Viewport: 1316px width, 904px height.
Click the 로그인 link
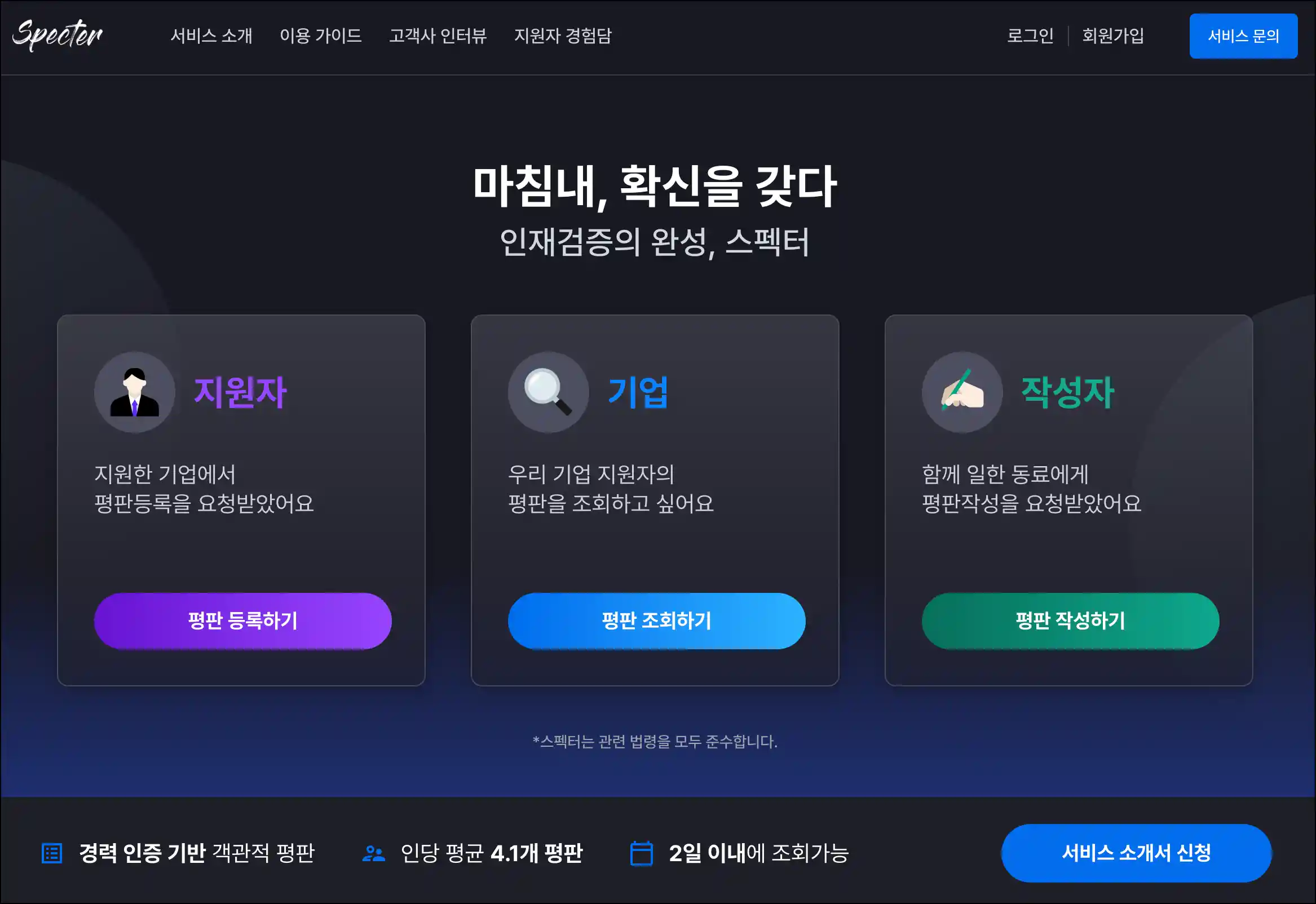[x=1030, y=36]
